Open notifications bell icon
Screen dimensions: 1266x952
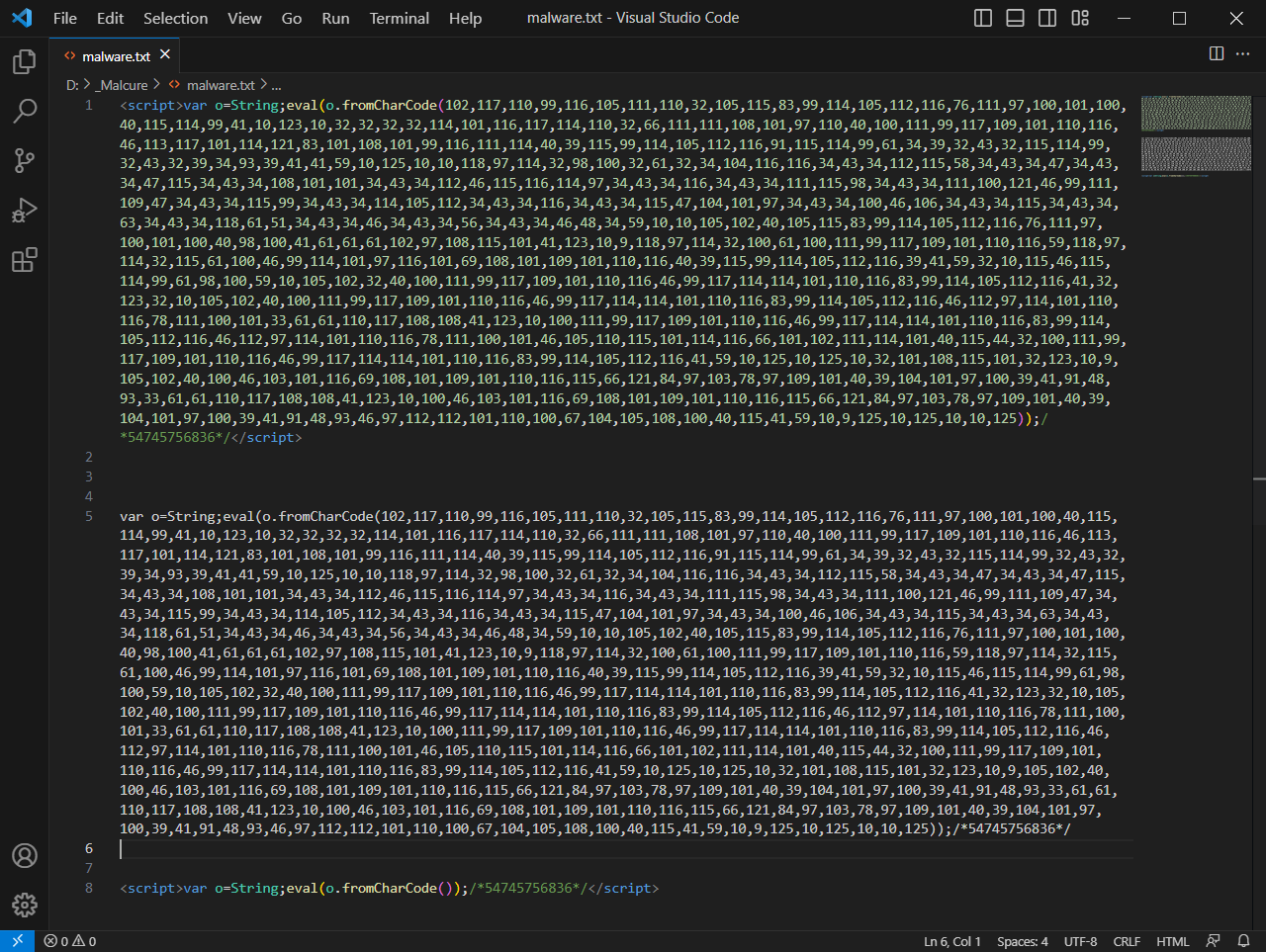1243,941
